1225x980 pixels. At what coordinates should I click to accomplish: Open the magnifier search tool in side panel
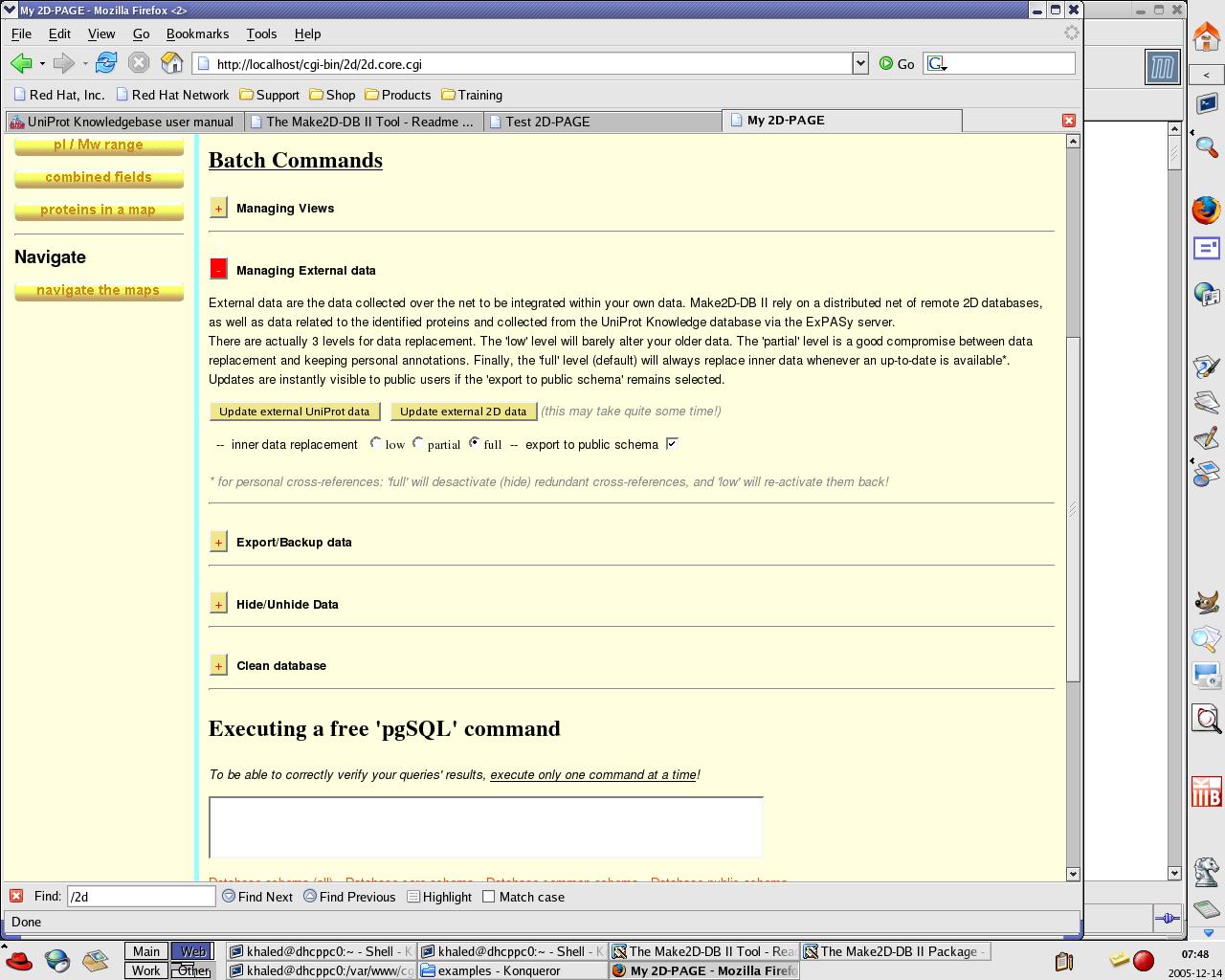(1207, 146)
